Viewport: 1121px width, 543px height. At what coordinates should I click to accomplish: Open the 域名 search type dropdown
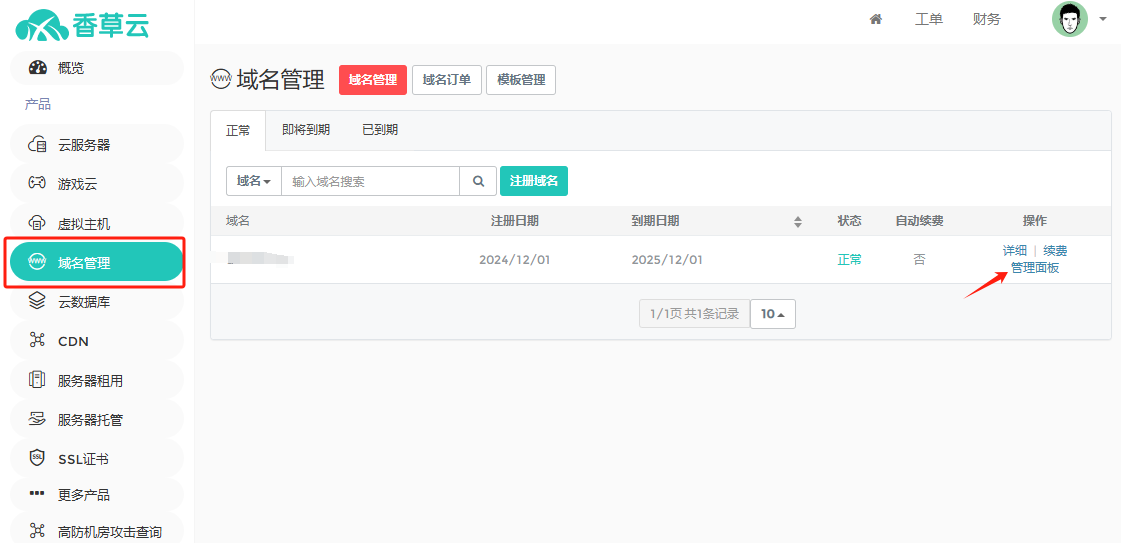click(254, 181)
